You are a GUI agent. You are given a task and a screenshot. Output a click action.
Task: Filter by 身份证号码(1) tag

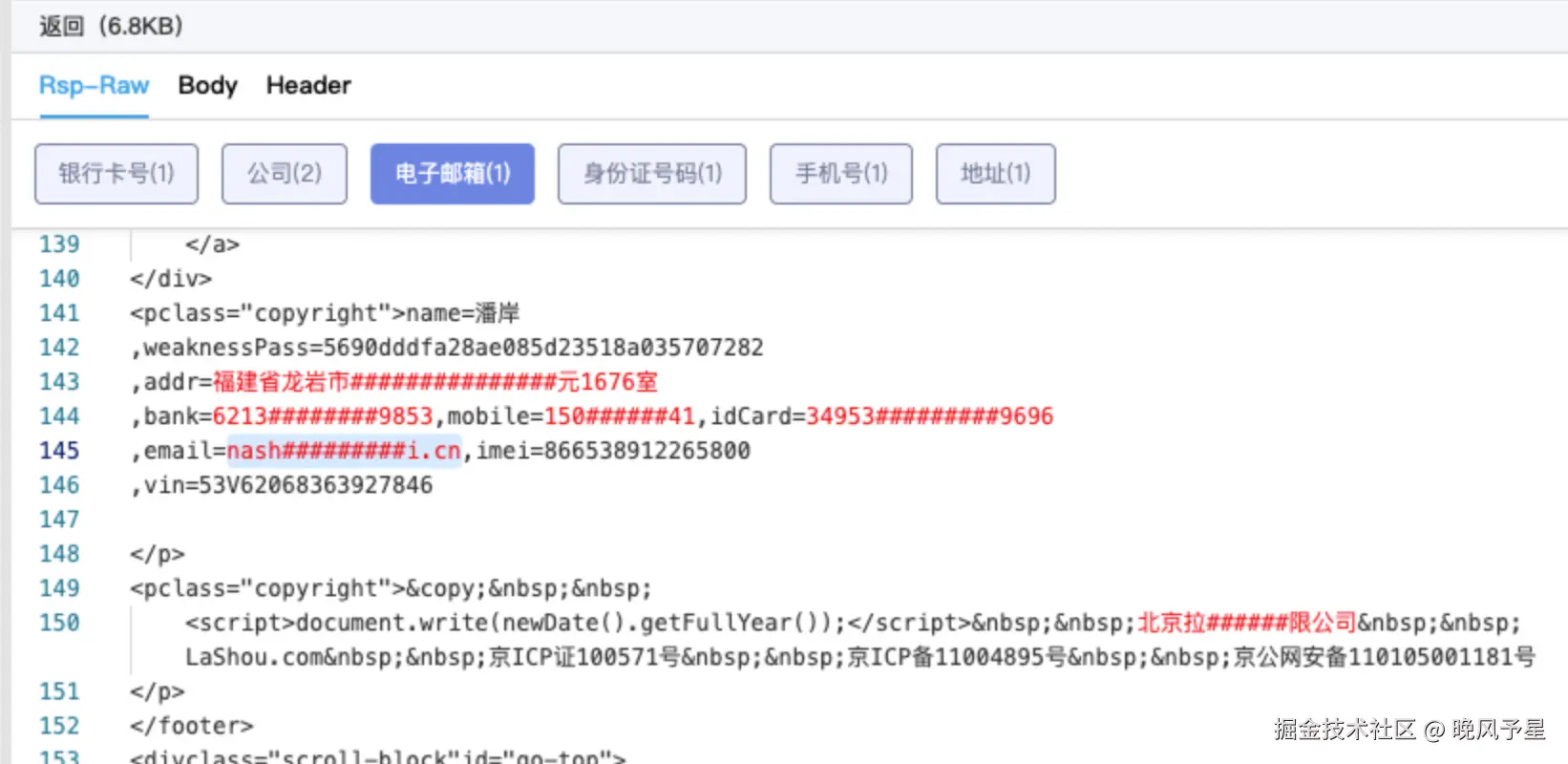point(652,174)
